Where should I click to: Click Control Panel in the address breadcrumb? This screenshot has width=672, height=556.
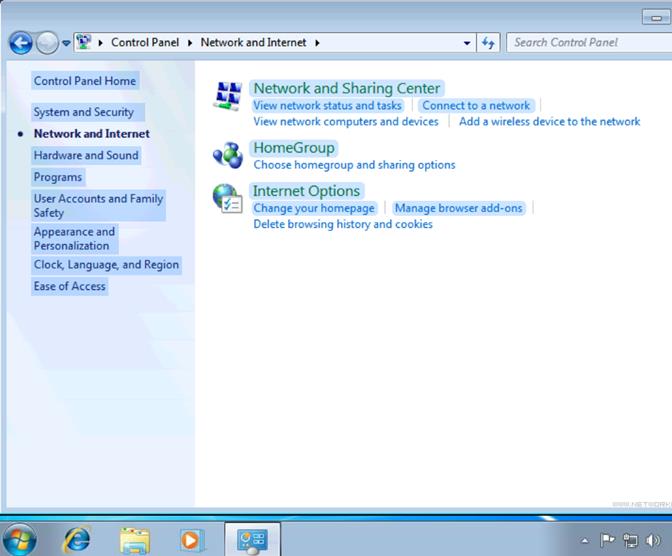(145, 42)
